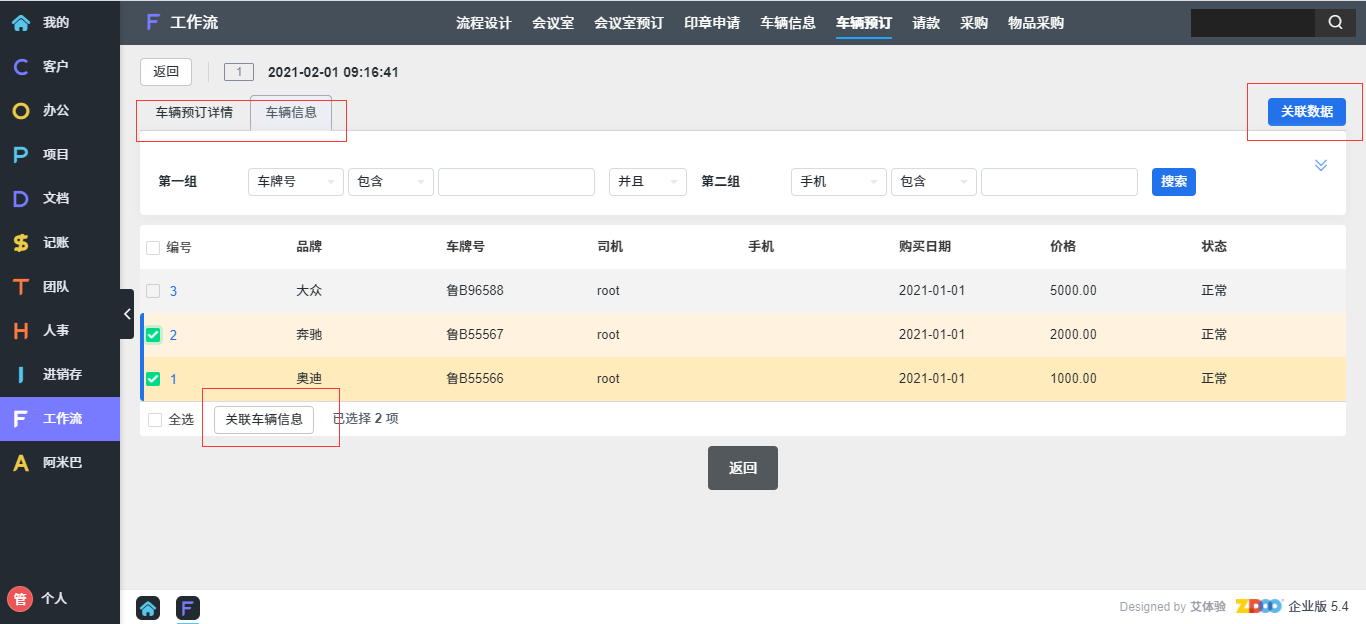Open the 进销存 module icon
Screen dimensions: 1366x624
click(20, 374)
